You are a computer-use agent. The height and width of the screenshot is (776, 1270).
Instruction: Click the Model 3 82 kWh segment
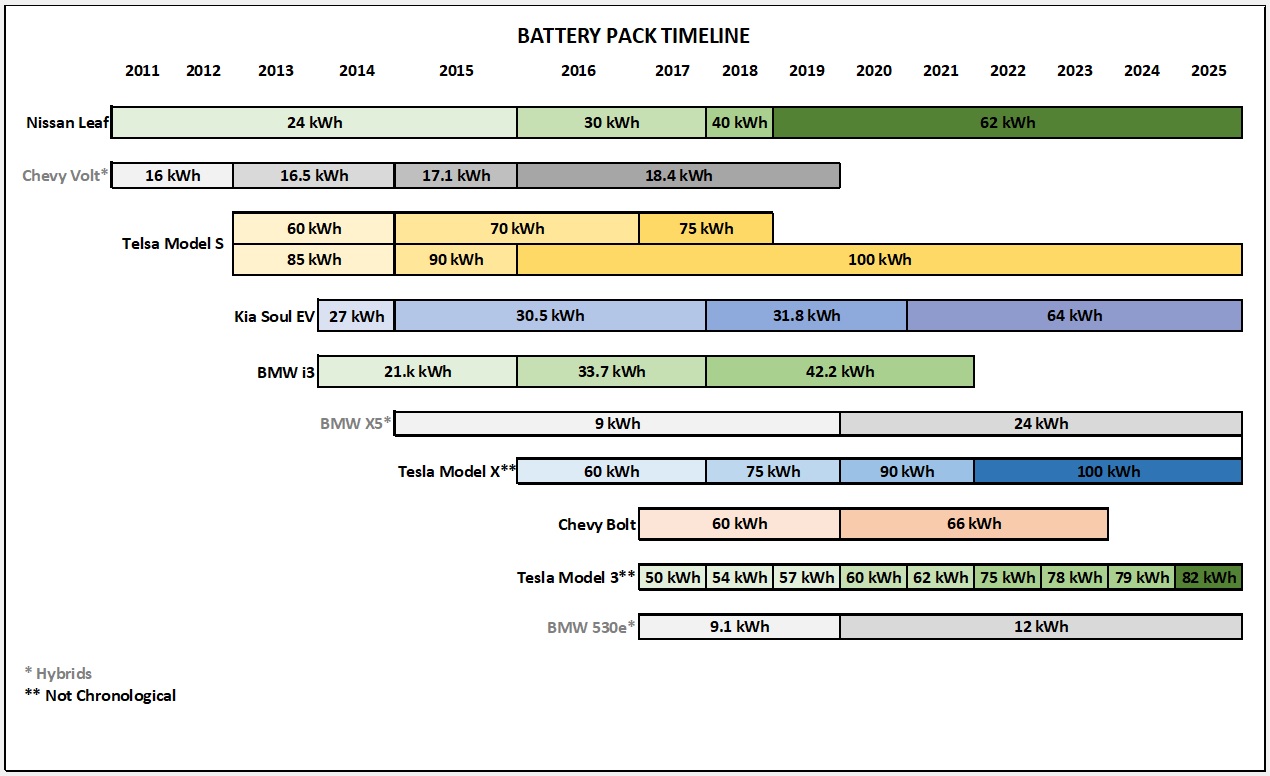[x=1209, y=577]
